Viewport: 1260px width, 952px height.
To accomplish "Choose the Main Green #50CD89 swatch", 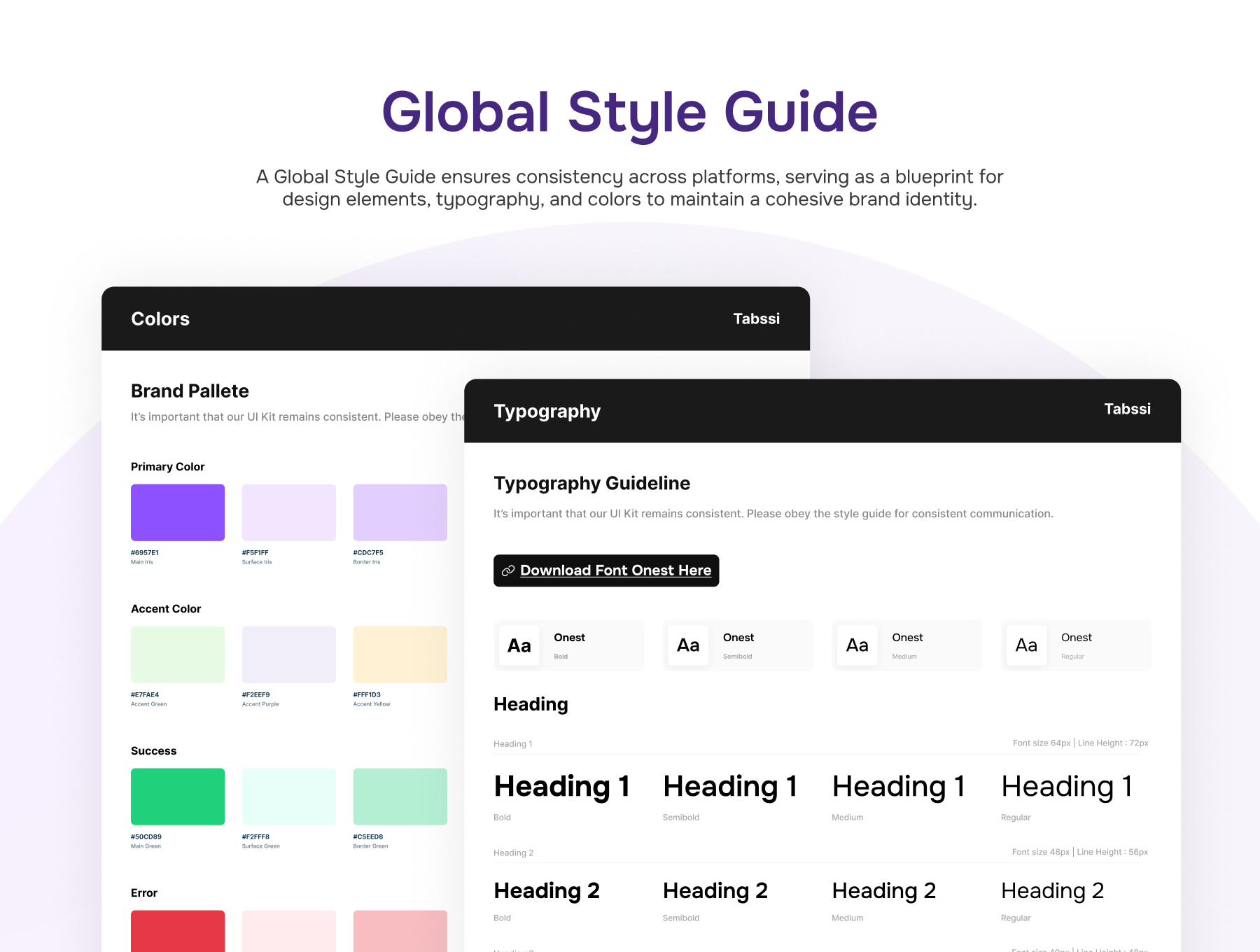I will [x=178, y=797].
